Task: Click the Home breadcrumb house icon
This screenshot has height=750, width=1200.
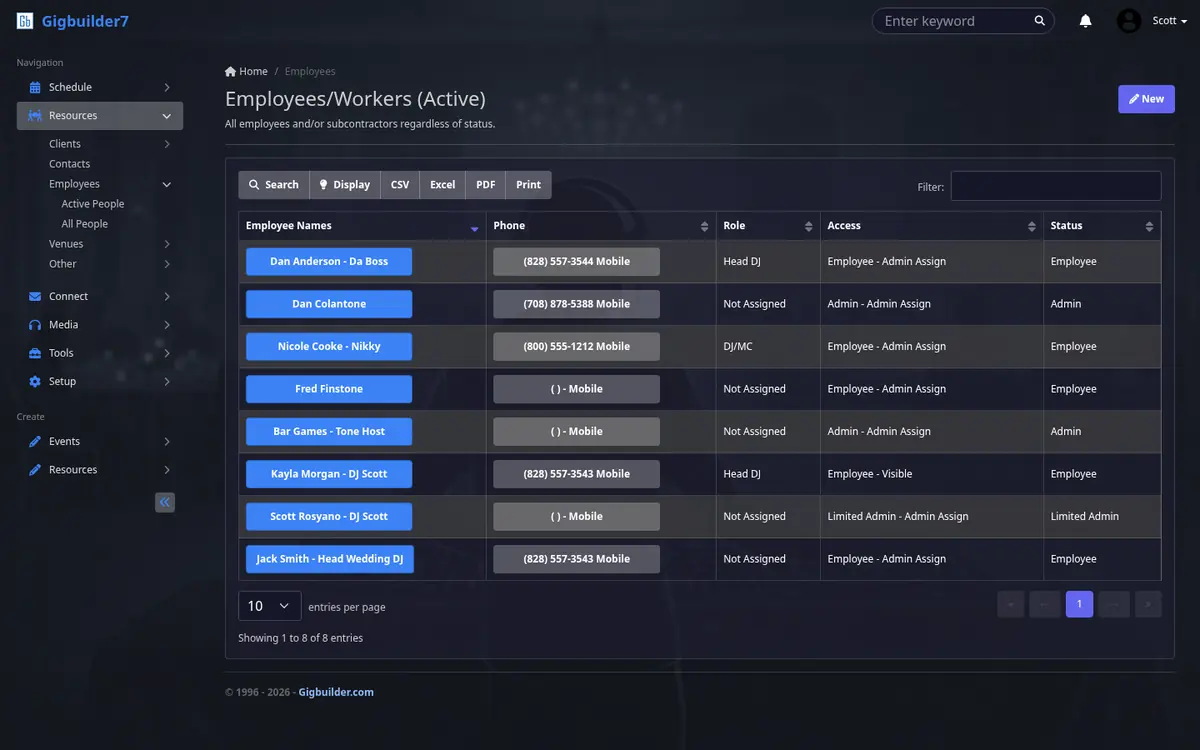Action: click(x=231, y=71)
